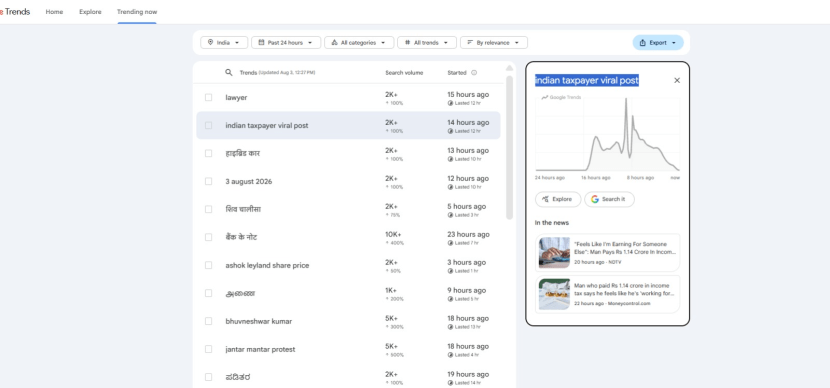Viewport: 830px width, 388px height.
Task: Click the category shapes icon in All categories
Action: (334, 43)
